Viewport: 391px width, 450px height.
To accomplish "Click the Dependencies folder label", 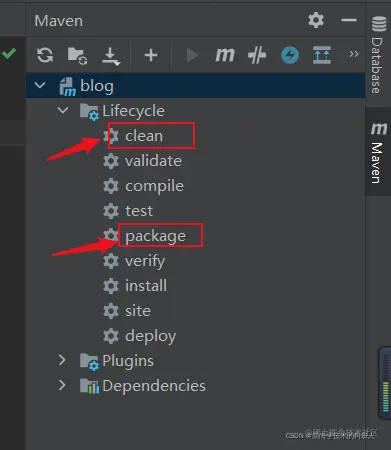I will (154, 386).
